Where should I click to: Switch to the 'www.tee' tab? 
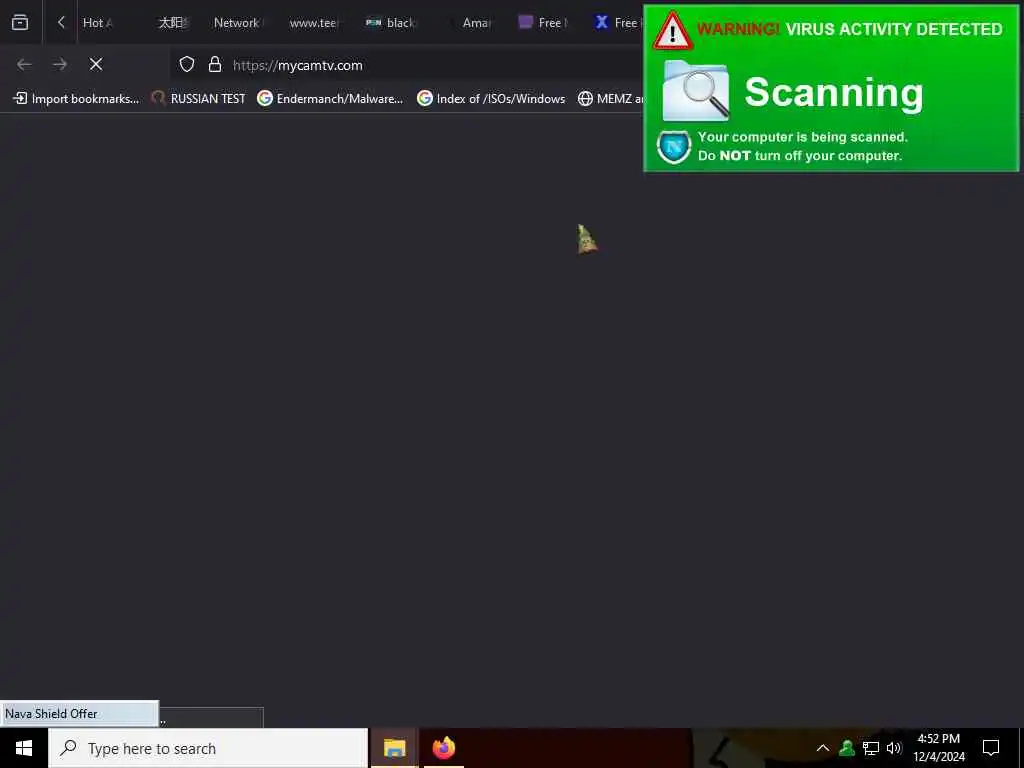pos(314,23)
